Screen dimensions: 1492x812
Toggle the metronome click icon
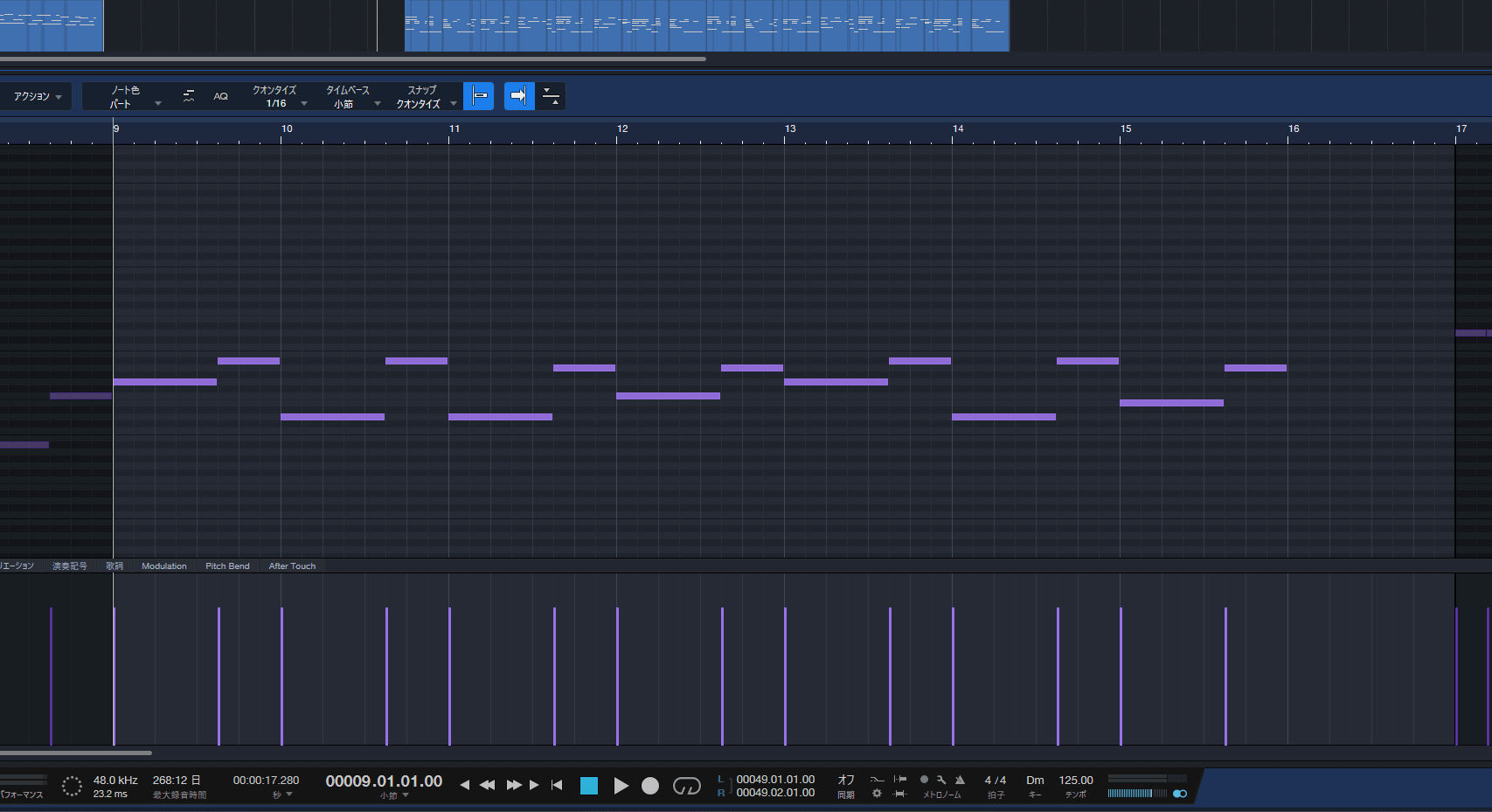tap(960, 780)
